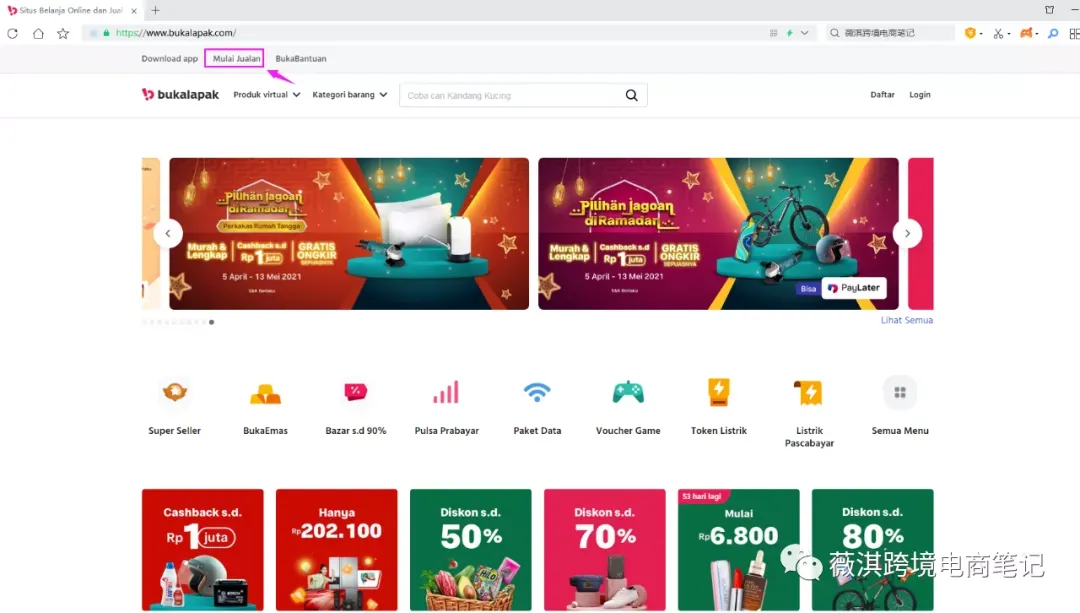Viewport: 1080px width, 613px height.
Task: Open the Bazar s.d 90% icon
Action: point(355,392)
